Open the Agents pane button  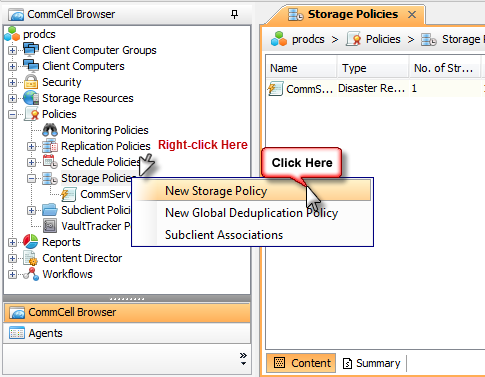(127, 333)
